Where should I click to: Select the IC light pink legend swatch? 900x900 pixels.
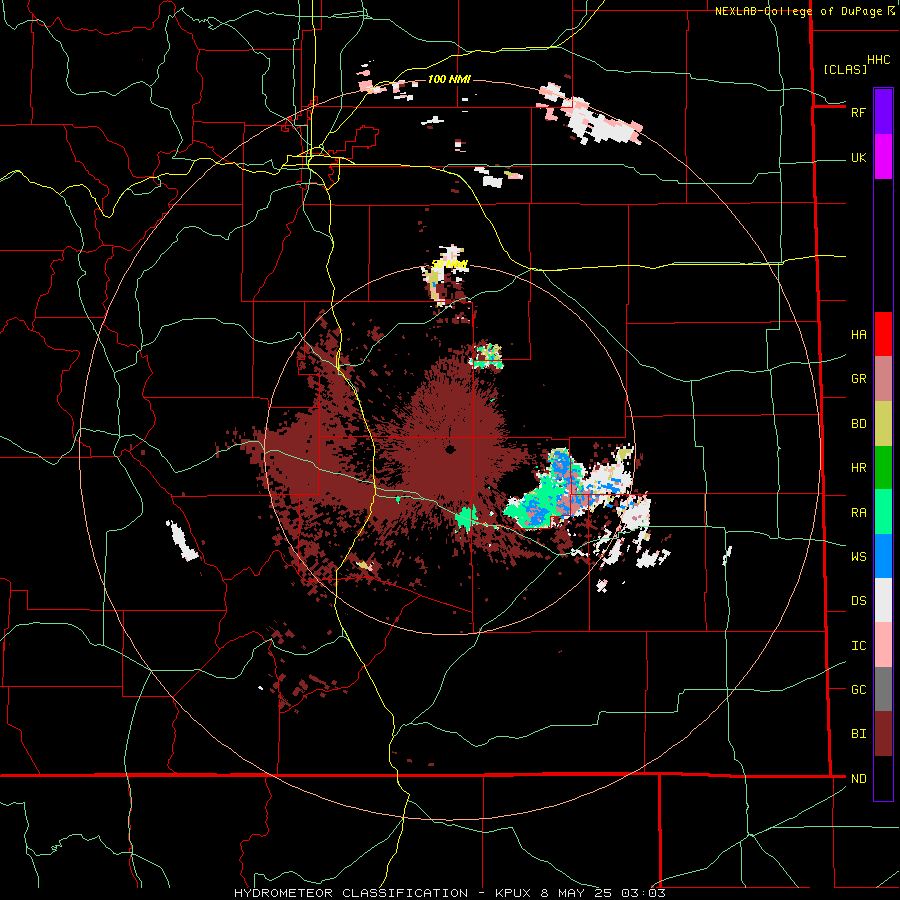pyautogui.click(x=883, y=645)
